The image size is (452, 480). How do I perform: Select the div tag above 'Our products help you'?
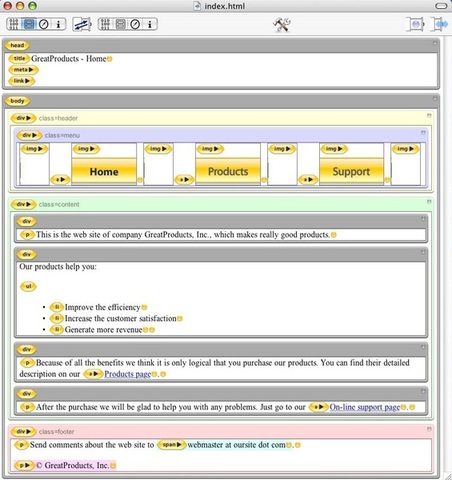tap(27, 254)
